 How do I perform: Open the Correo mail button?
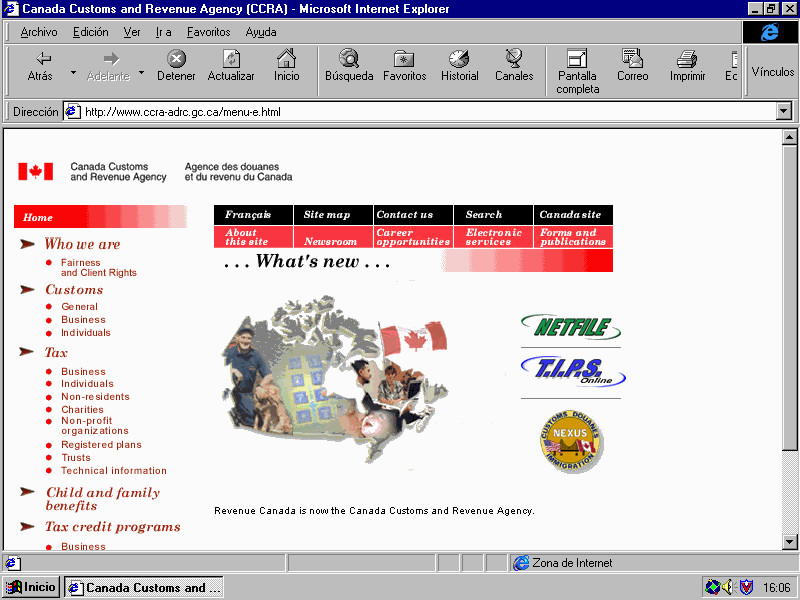(632, 66)
